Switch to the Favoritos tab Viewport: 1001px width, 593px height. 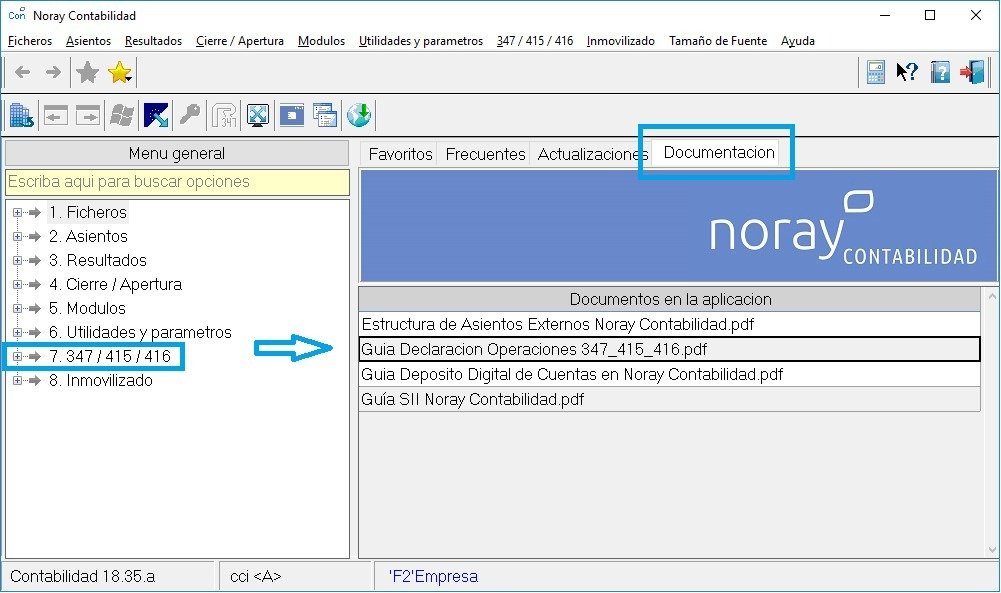400,154
